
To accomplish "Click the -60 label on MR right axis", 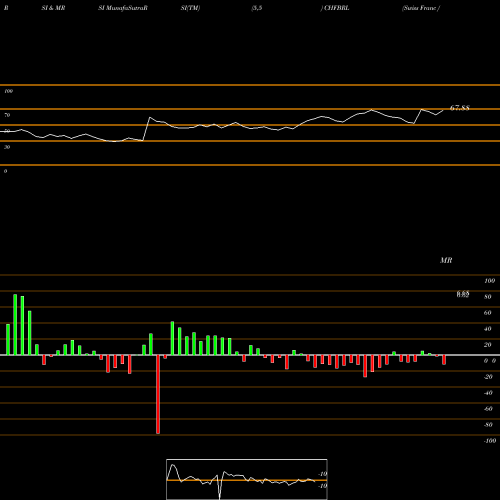I will pyautogui.click(x=488, y=409).
